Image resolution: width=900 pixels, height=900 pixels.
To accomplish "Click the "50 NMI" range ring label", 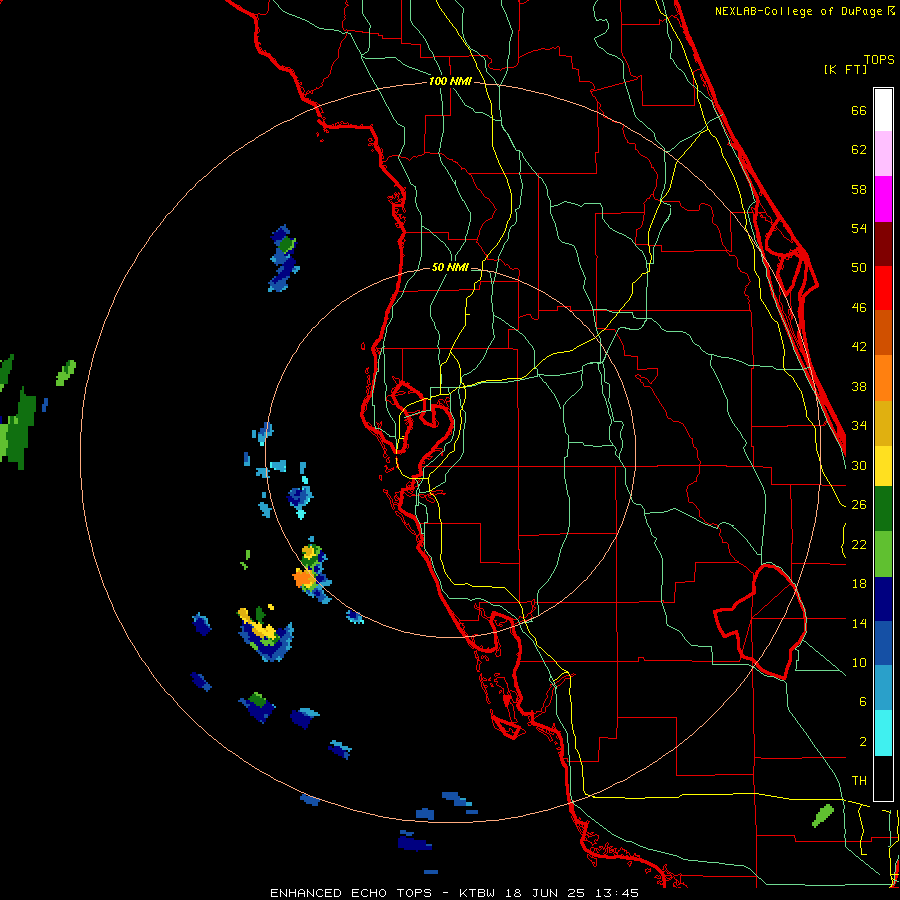I will point(450,267).
